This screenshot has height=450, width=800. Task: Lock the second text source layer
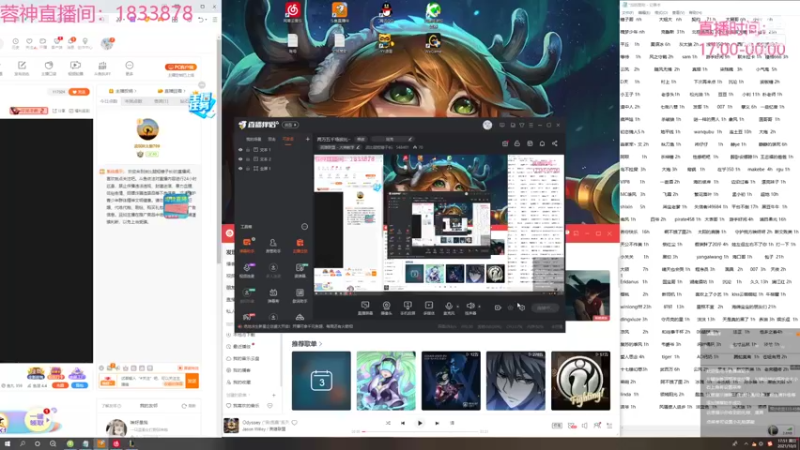(248, 159)
